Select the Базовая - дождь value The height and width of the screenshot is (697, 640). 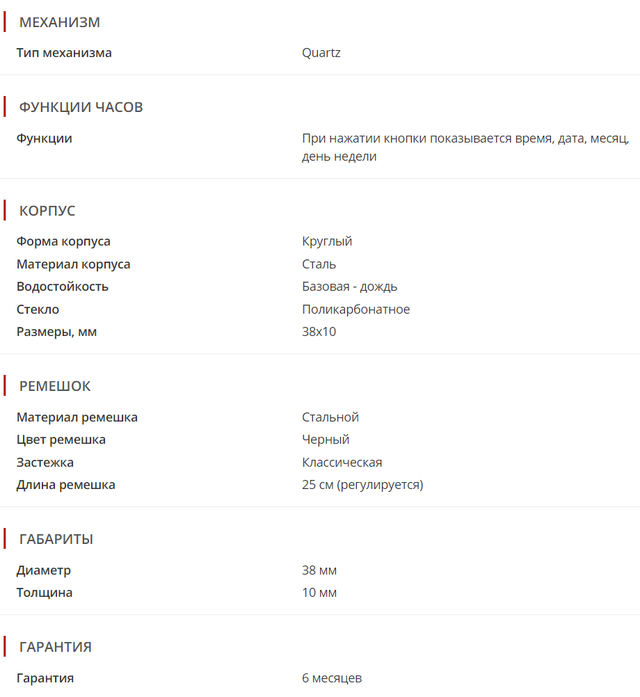345,286
